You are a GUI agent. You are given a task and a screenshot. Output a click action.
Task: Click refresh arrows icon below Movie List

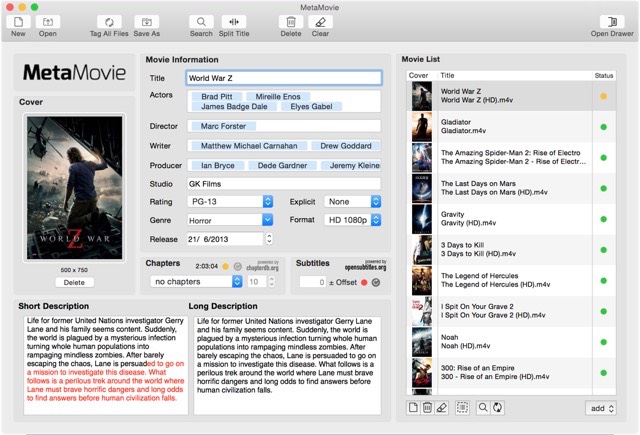(x=498, y=408)
